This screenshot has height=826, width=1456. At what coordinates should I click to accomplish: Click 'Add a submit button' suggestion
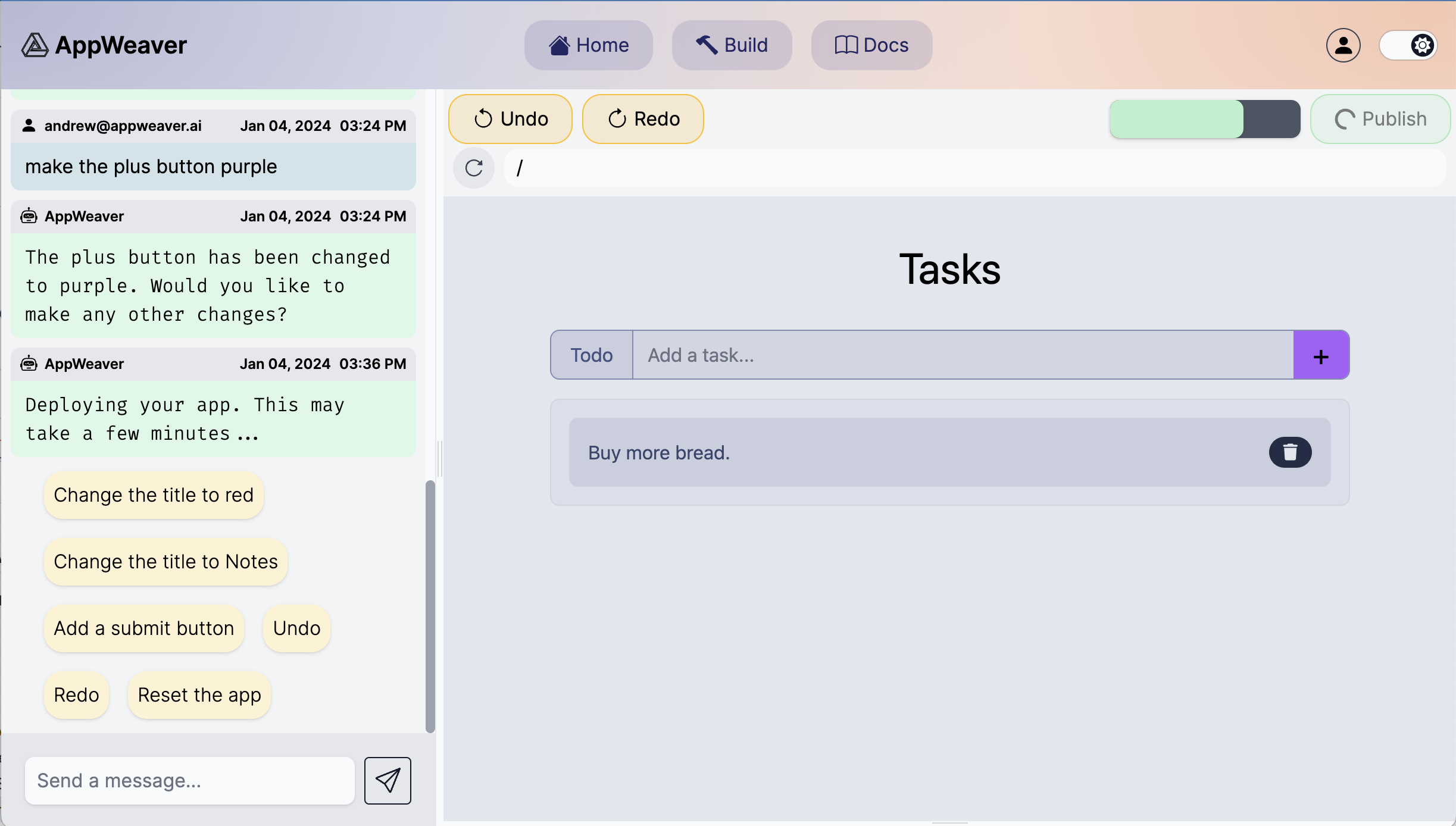tap(144, 628)
